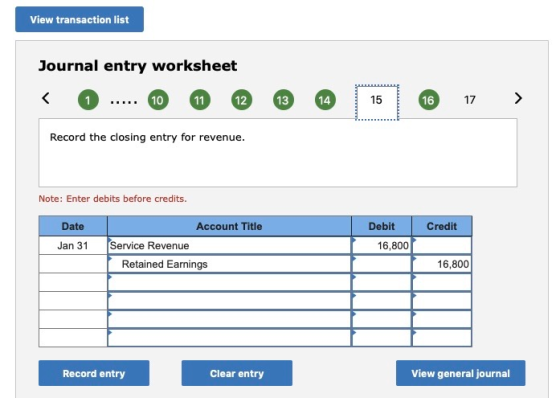This screenshot has width=560, height=398.
Task: Go to previous entry with left chevron
Action: coord(46,98)
